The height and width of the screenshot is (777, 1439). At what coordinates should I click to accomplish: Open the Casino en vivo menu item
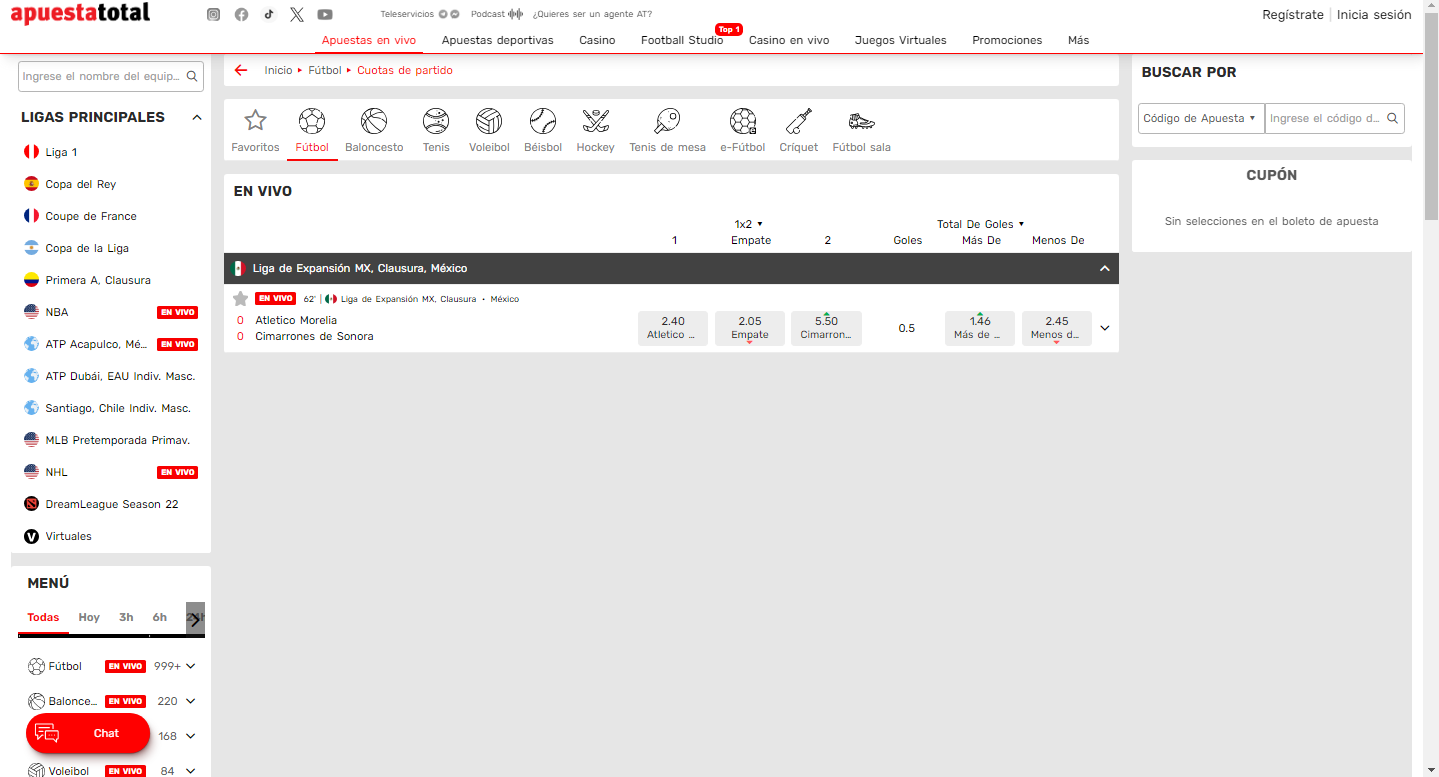pyautogui.click(x=789, y=40)
